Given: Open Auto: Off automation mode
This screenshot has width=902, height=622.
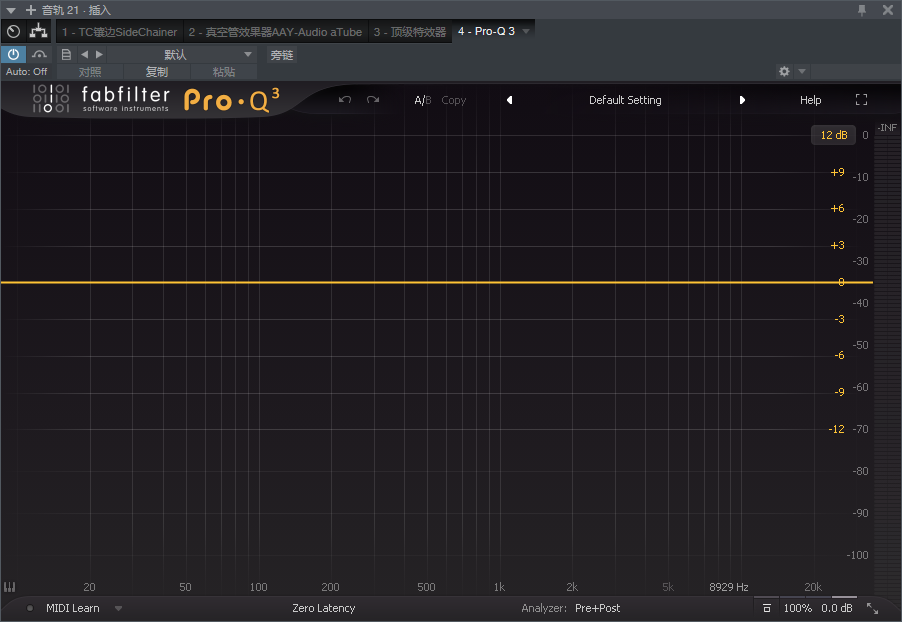Looking at the screenshot, I should [26, 72].
